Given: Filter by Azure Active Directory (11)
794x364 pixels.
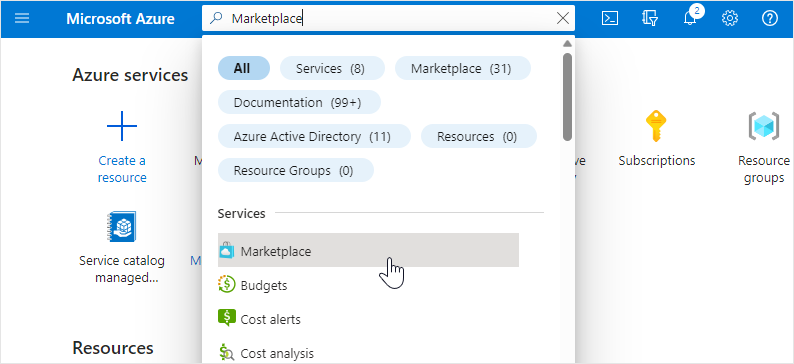Looking at the screenshot, I should [314, 136].
